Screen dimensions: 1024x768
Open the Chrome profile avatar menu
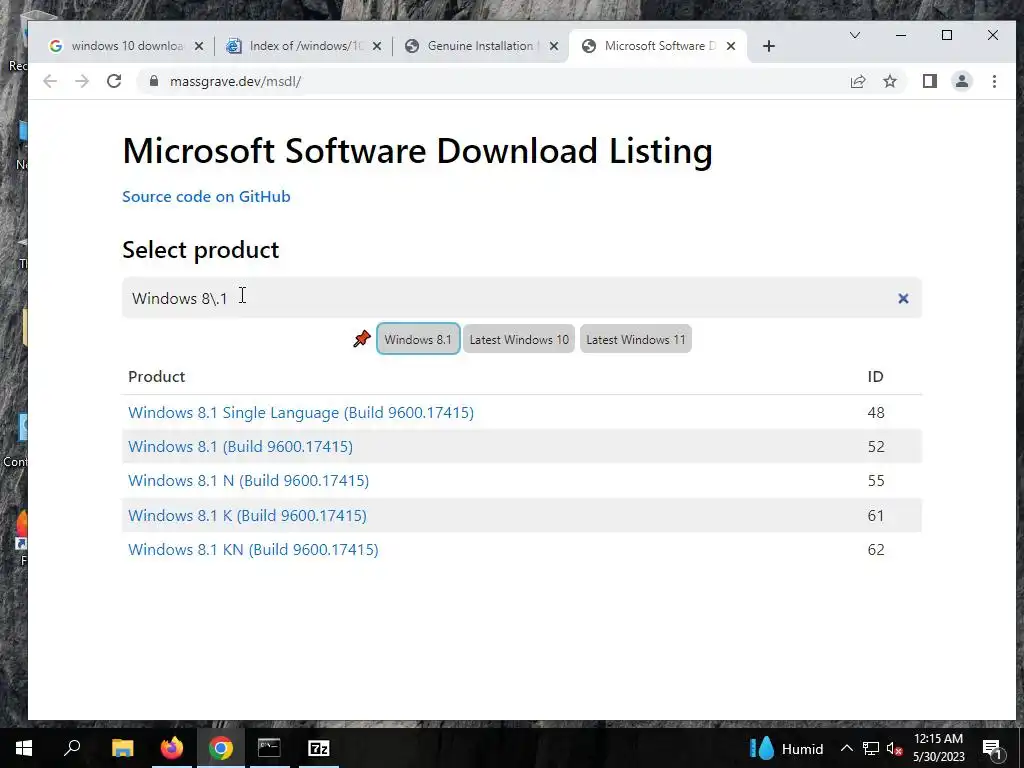[962, 81]
